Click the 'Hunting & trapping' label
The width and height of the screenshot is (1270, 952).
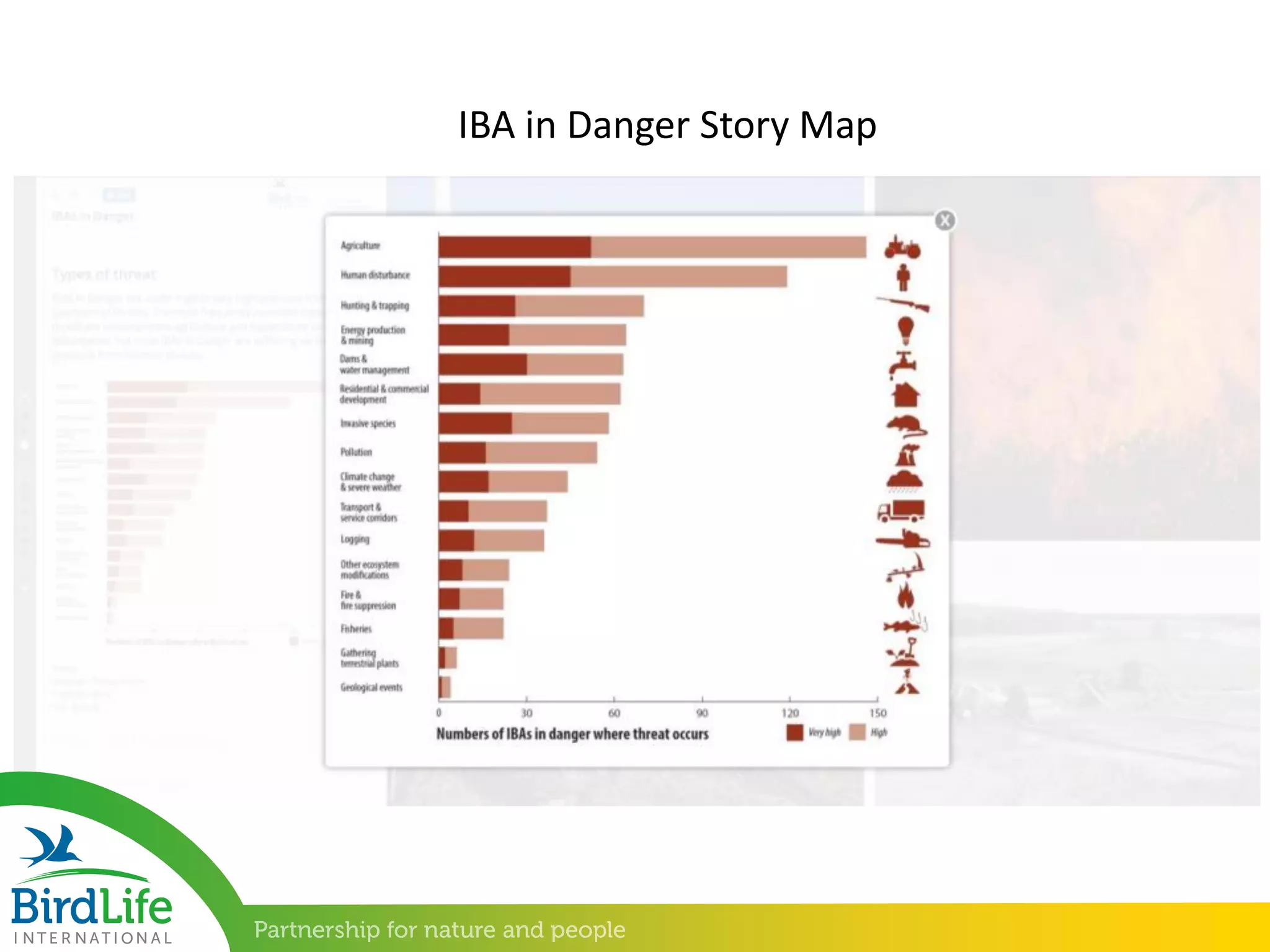[375, 305]
